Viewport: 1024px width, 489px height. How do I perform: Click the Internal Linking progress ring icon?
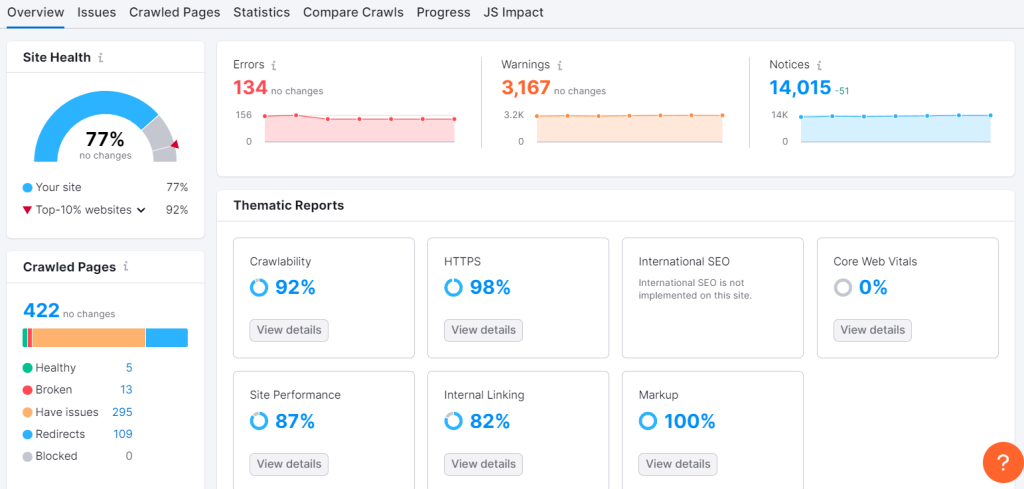pos(453,421)
